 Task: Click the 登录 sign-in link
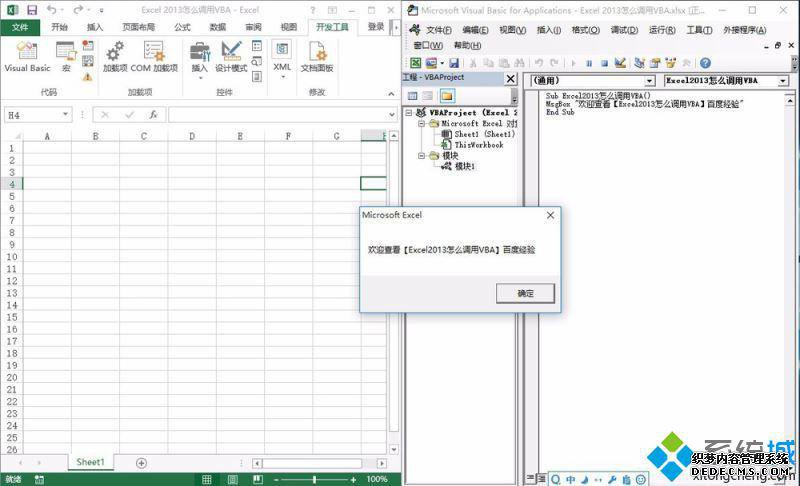click(376, 27)
